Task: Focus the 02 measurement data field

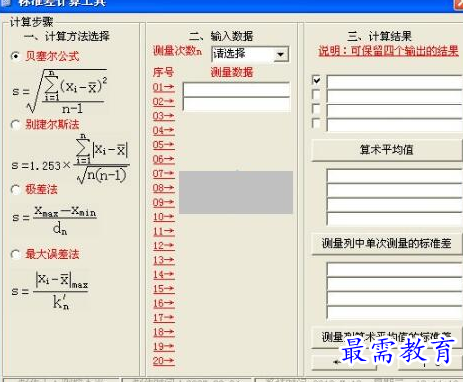Action: point(237,104)
